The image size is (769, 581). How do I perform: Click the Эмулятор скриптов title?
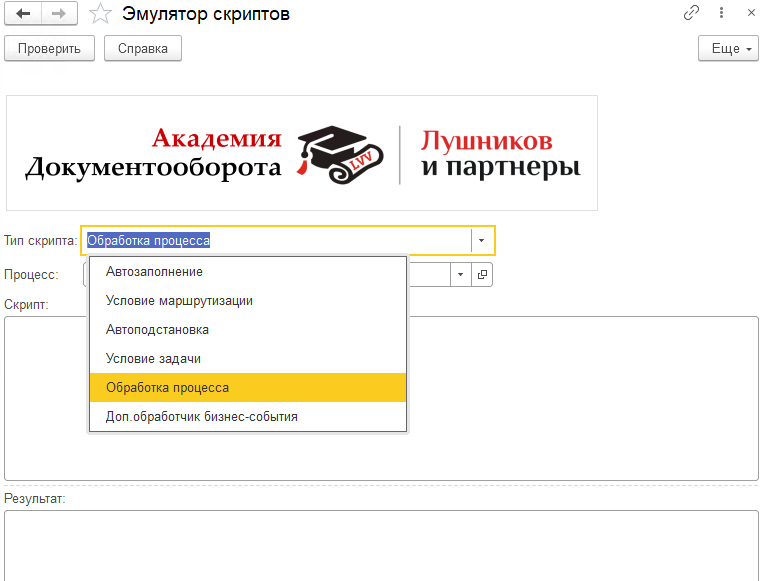pyautogui.click(x=206, y=14)
